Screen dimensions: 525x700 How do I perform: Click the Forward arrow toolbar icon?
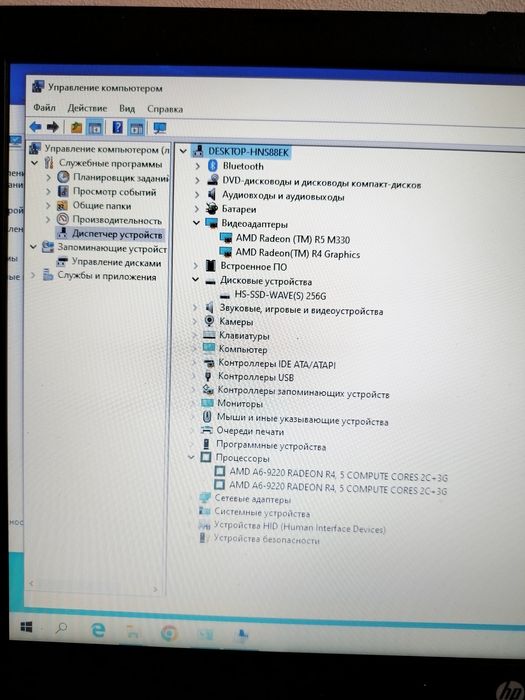click(x=53, y=127)
